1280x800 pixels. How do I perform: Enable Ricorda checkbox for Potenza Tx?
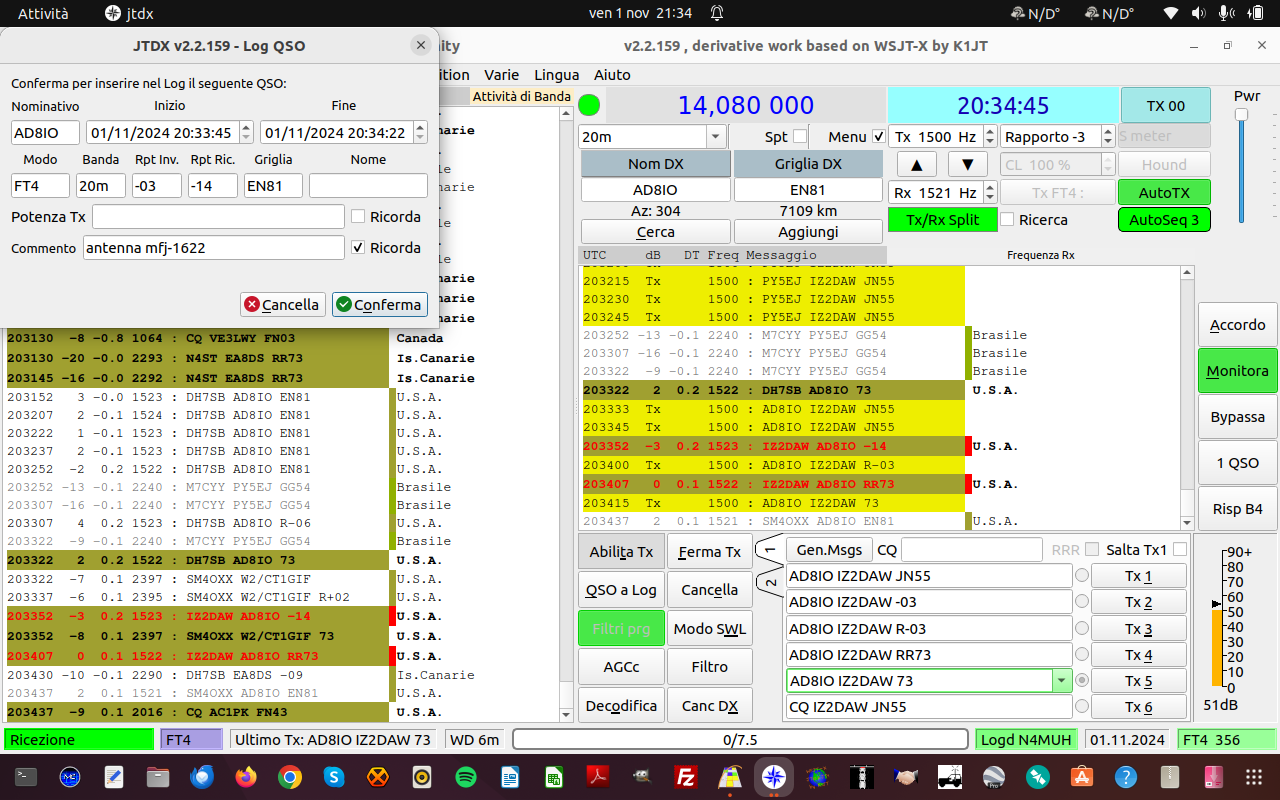pyautogui.click(x=358, y=216)
